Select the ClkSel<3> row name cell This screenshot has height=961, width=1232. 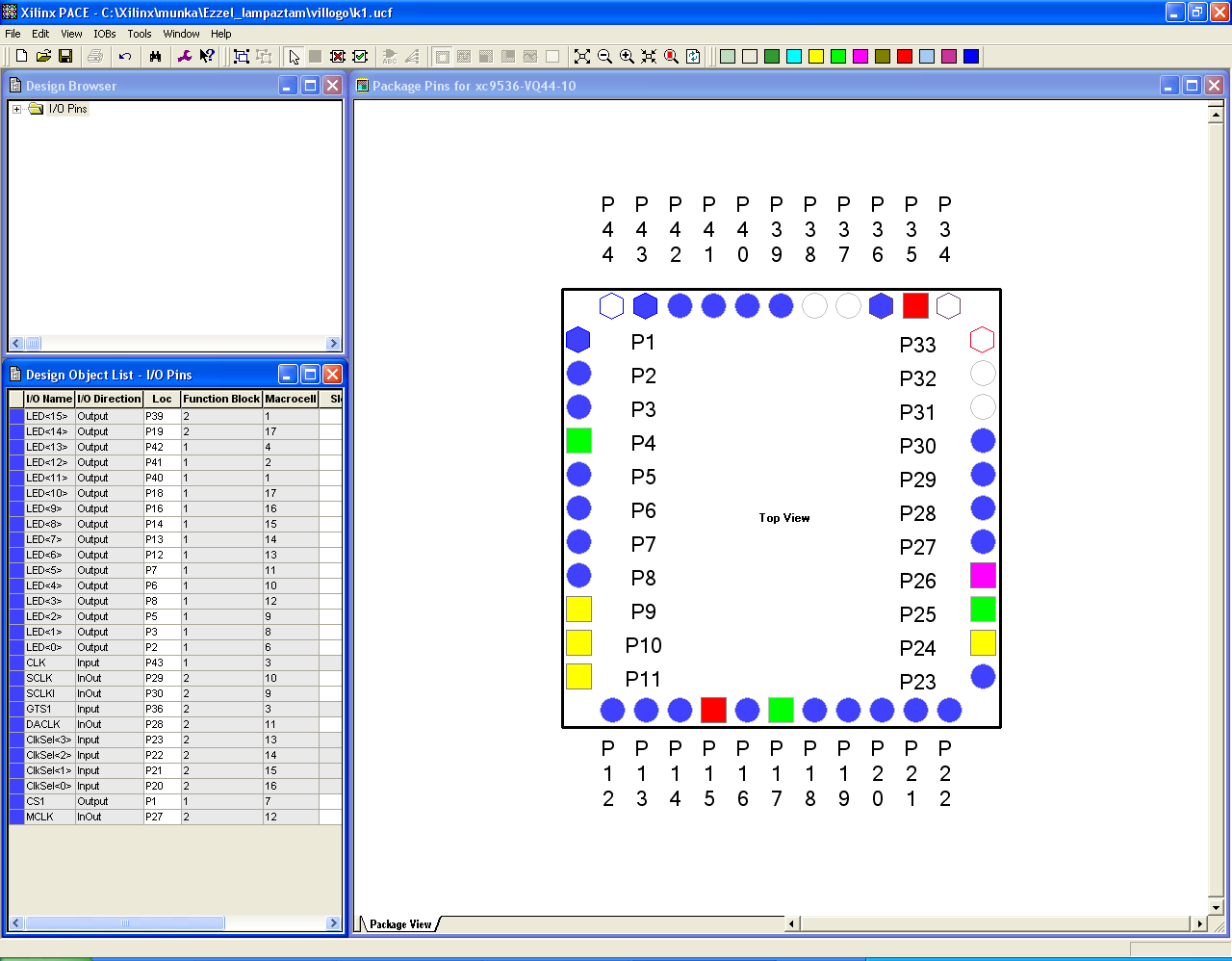pyautogui.click(x=49, y=740)
